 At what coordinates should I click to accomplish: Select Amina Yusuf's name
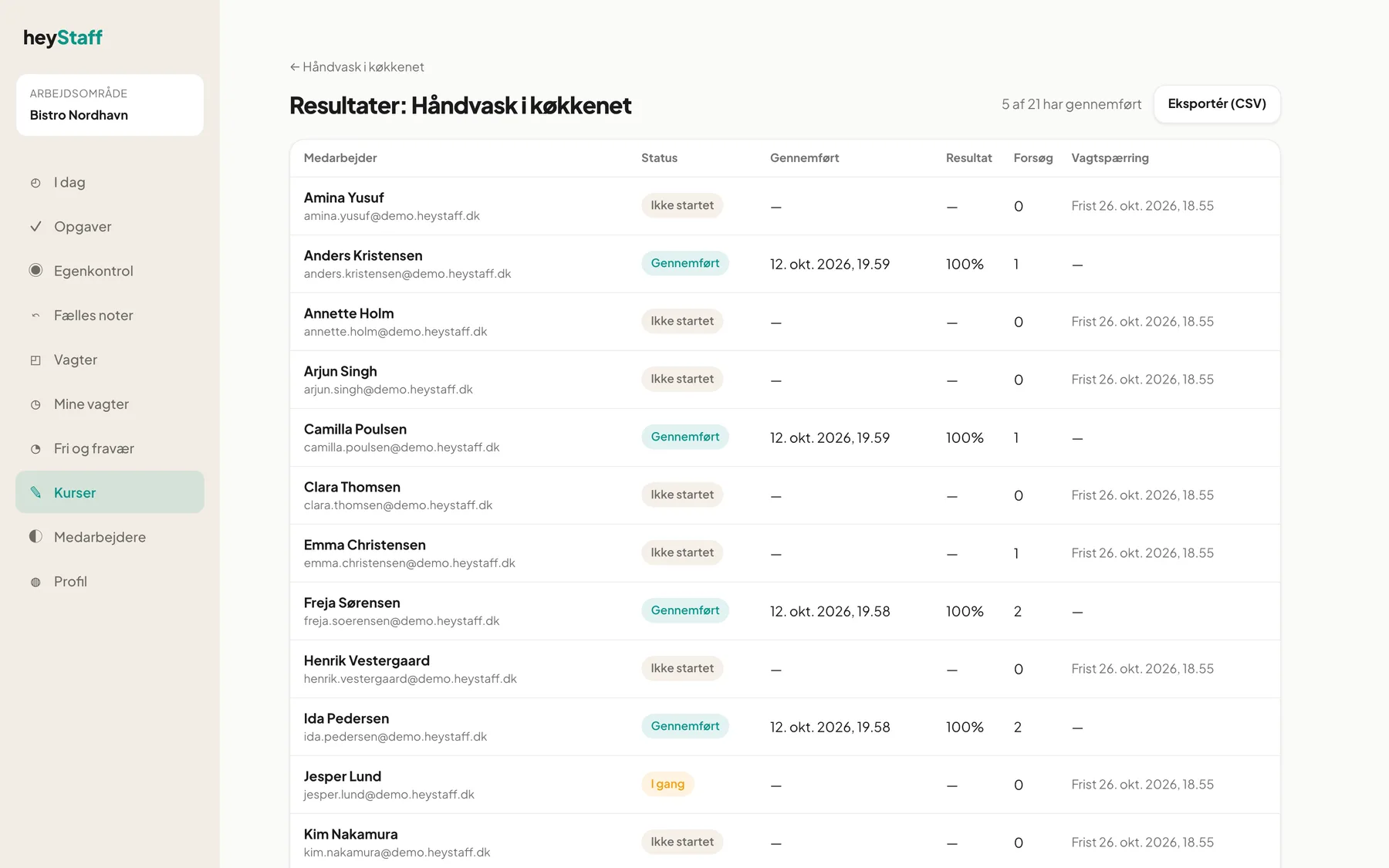(343, 198)
